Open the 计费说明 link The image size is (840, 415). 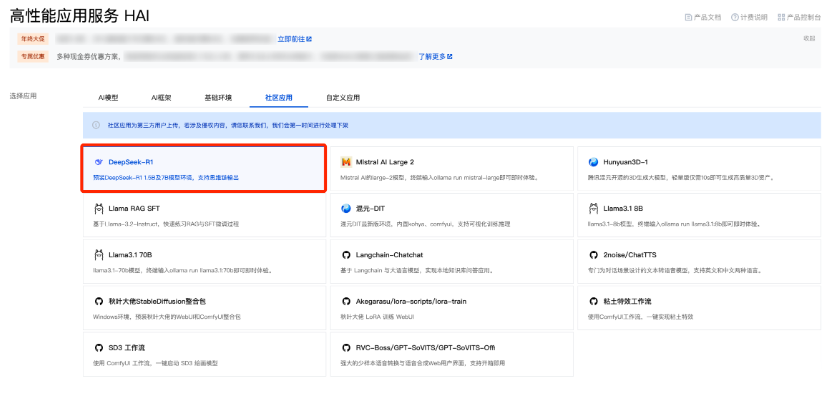749,17
